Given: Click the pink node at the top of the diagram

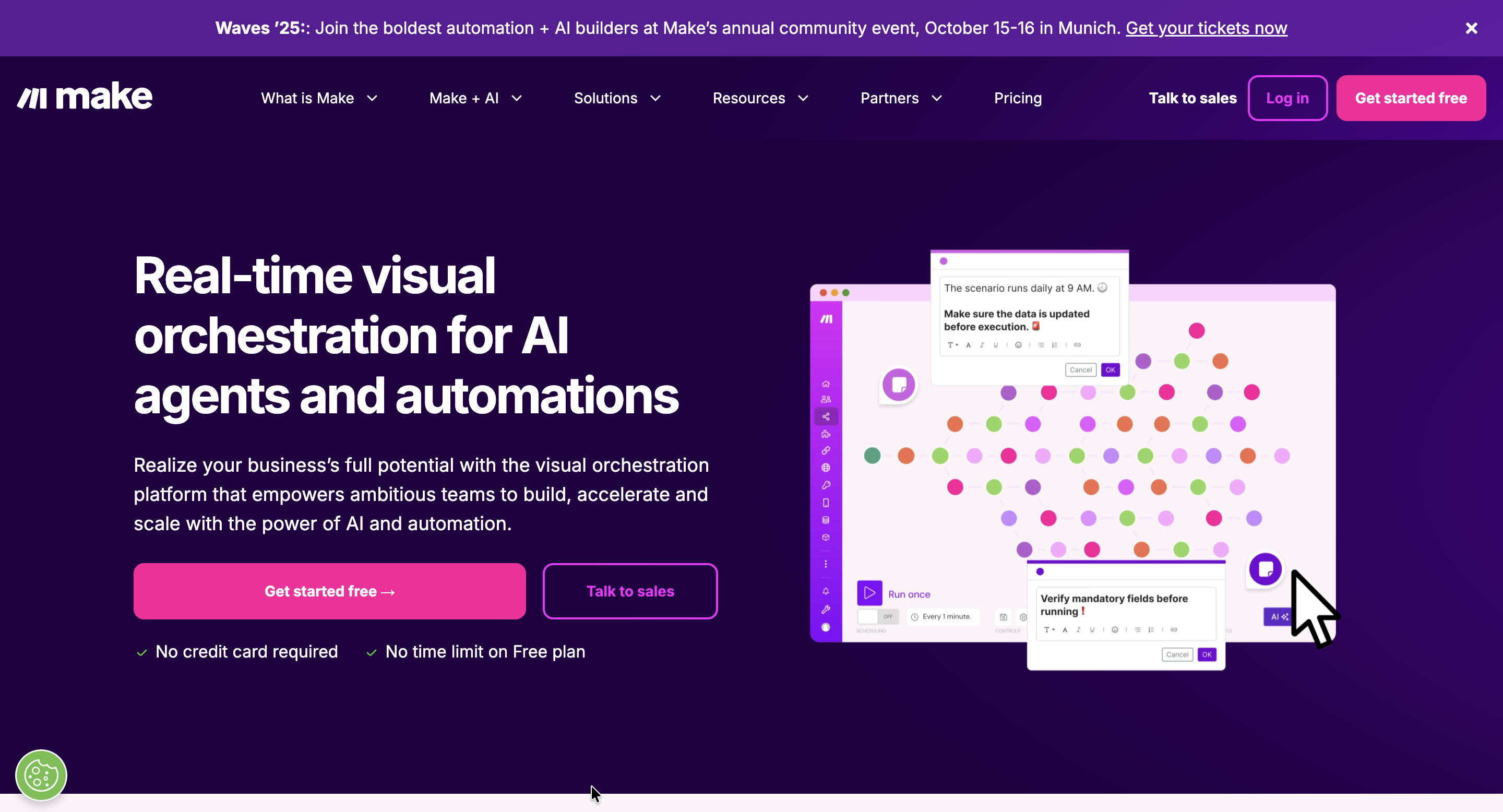Looking at the screenshot, I should [x=1196, y=331].
